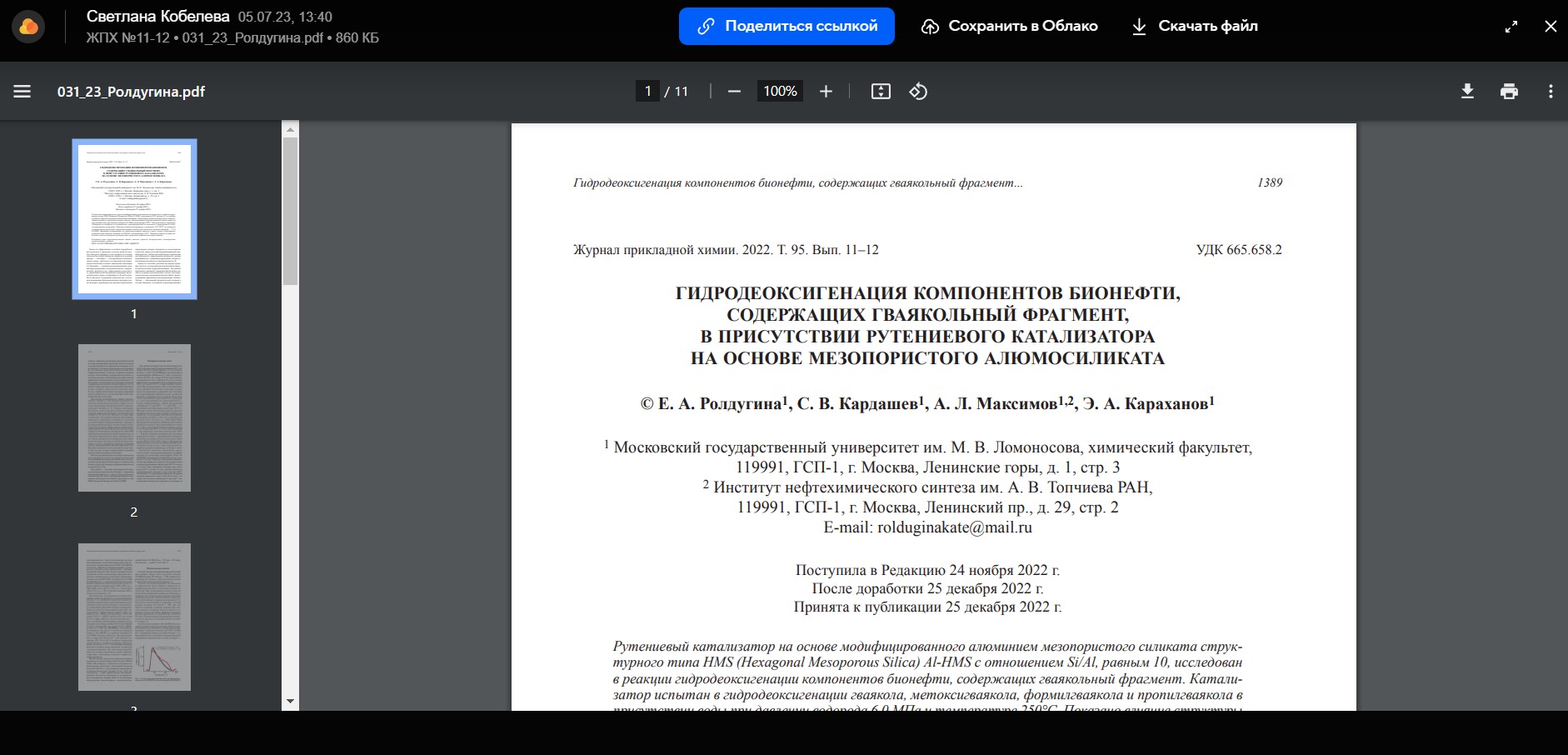
Task: Click the thumbnail panel scroll up arrow
Action: point(290,129)
